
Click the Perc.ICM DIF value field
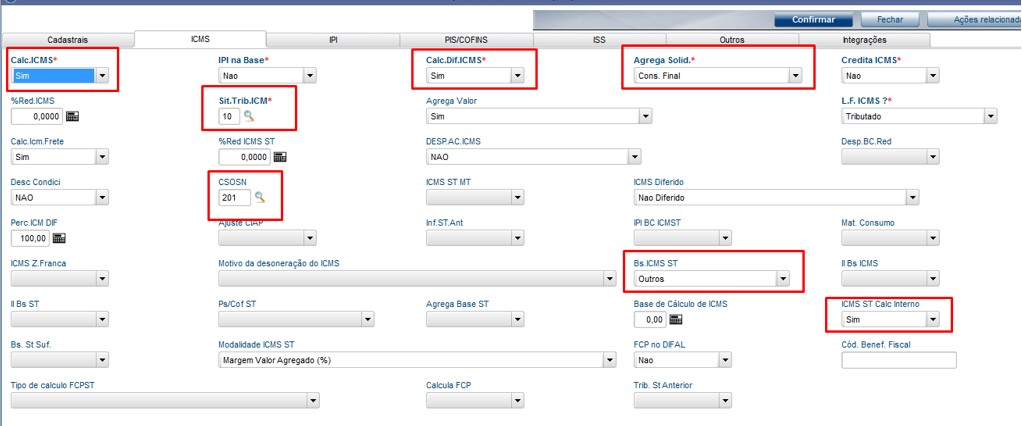[x=30, y=238]
